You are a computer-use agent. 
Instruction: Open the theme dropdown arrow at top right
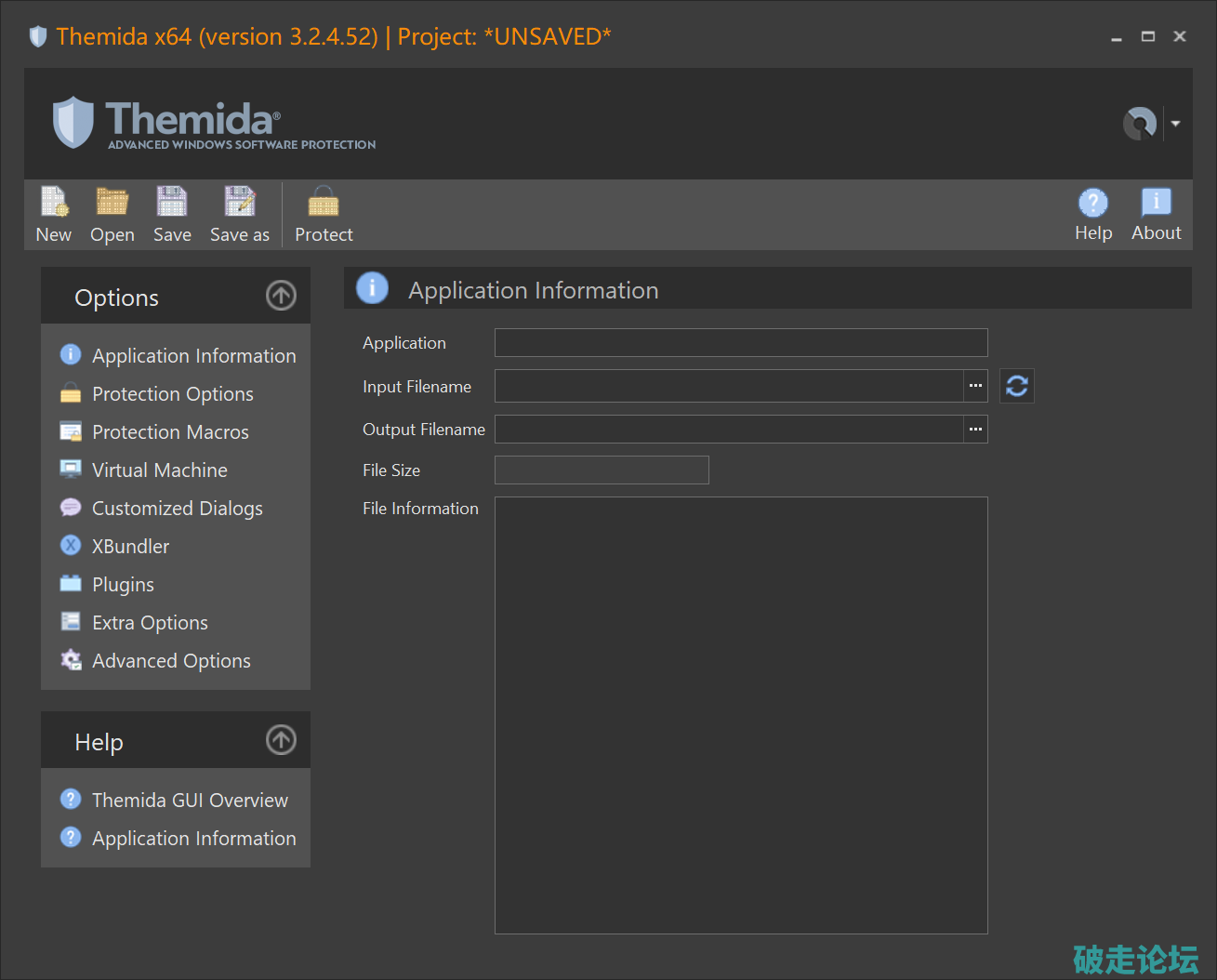pos(1176,124)
